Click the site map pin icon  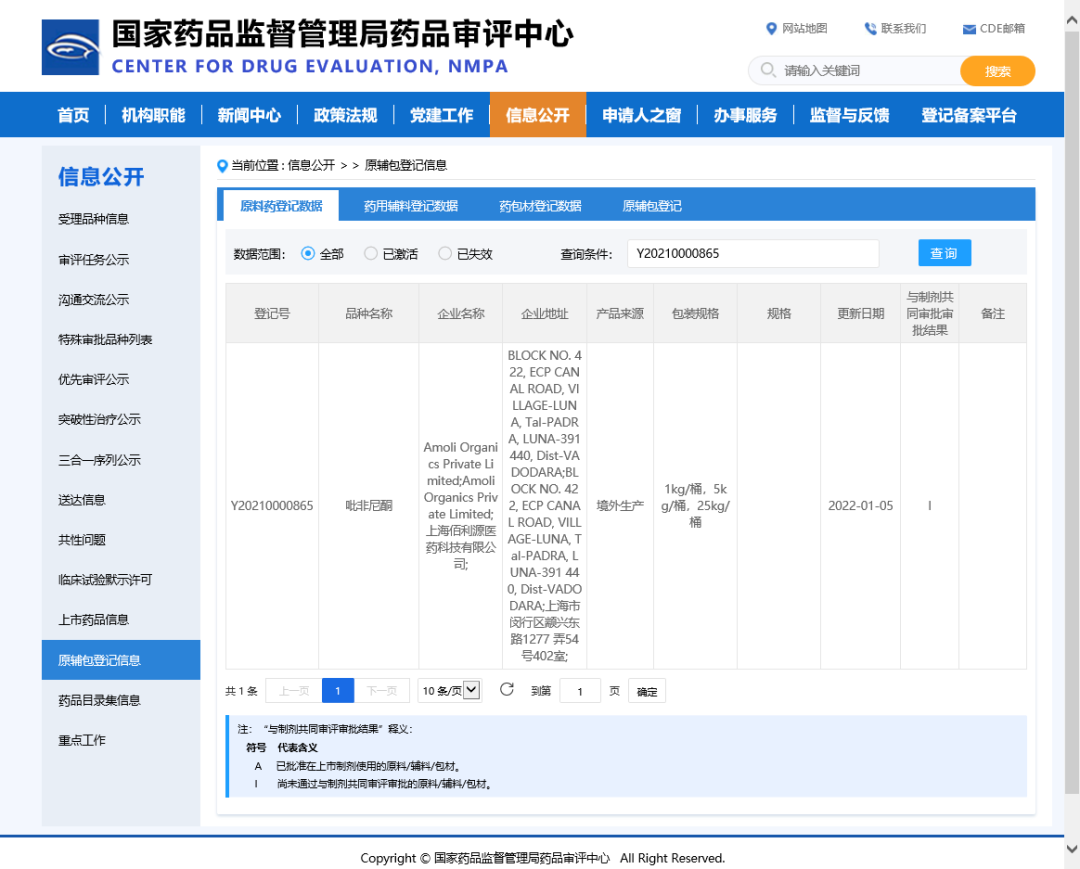tap(771, 29)
